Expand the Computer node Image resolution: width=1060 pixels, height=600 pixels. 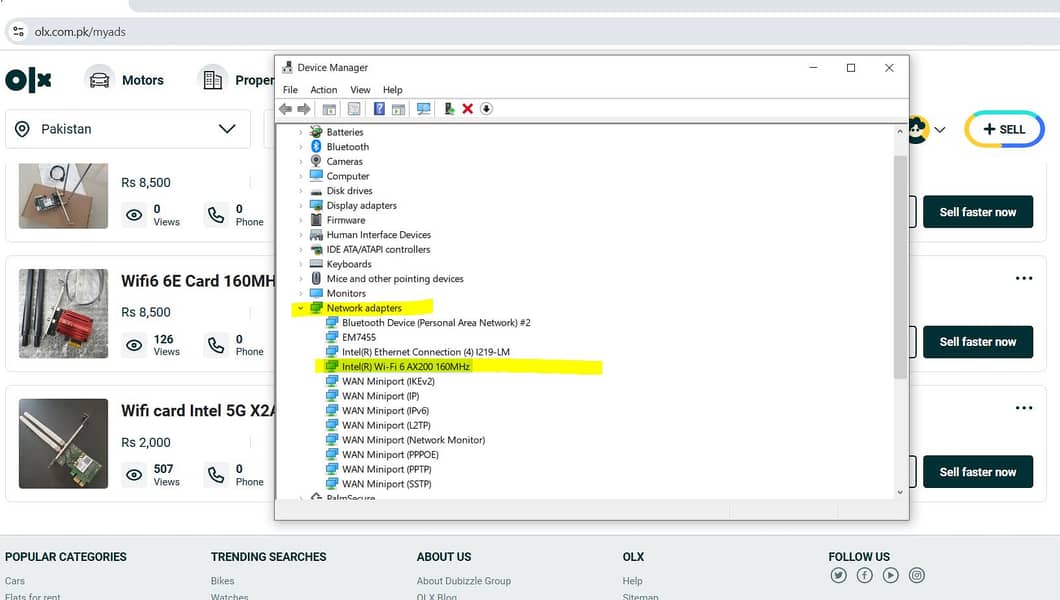coord(301,176)
